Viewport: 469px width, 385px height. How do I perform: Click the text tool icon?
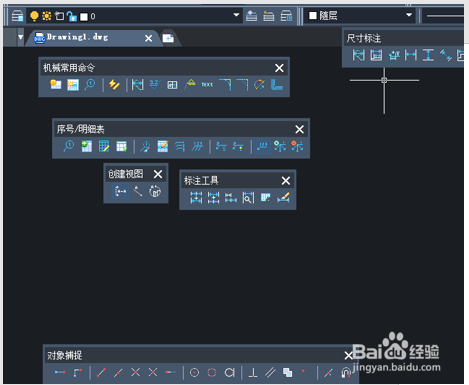tap(207, 85)
